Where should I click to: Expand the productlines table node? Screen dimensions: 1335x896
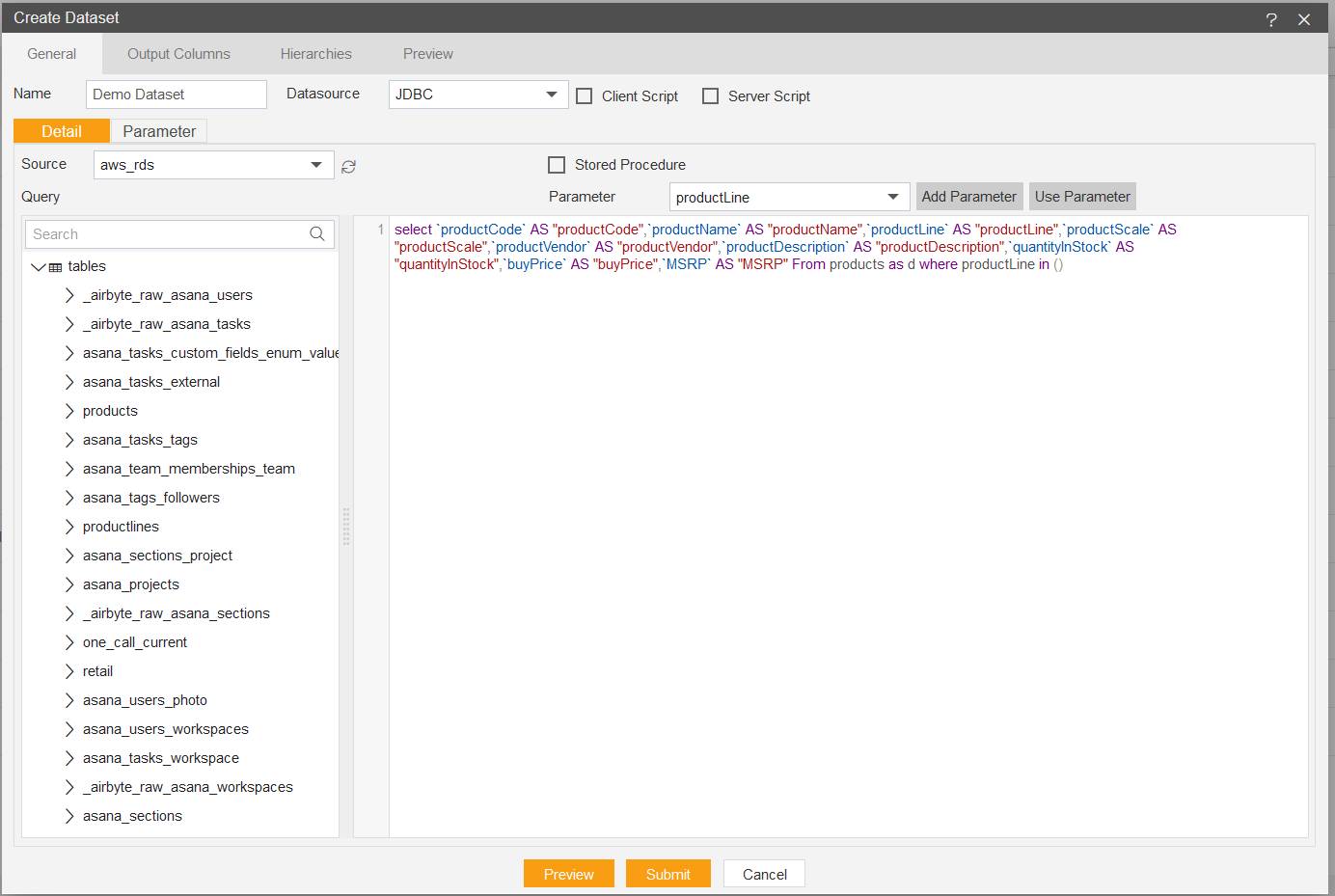69,527
